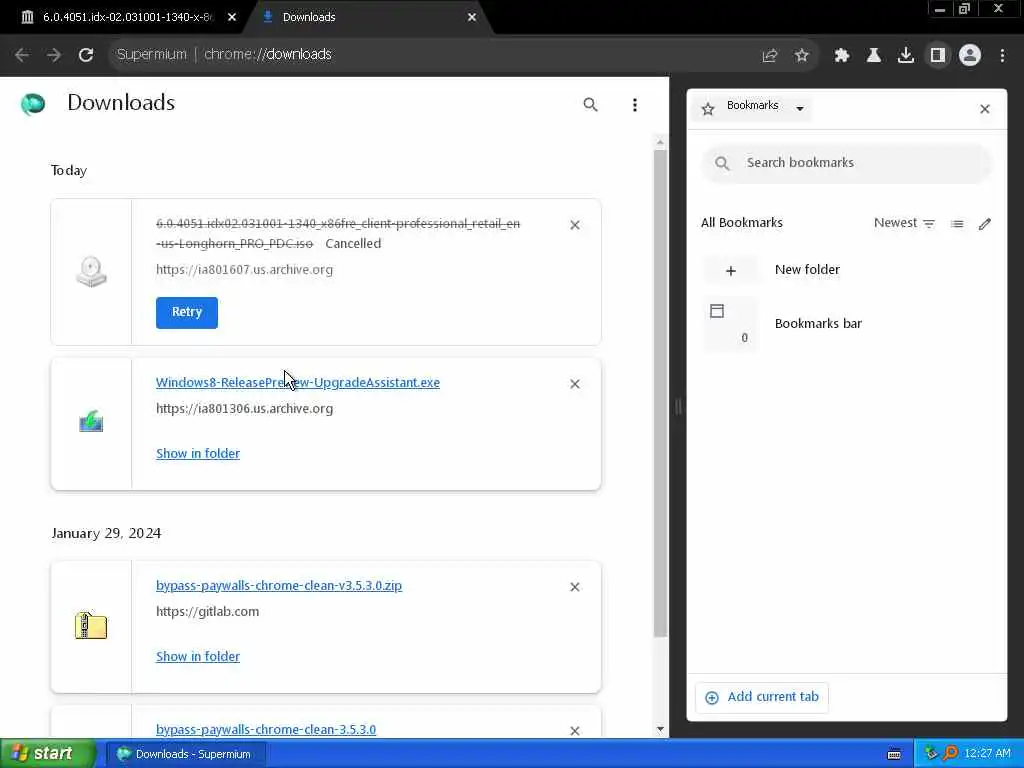Screen dimensions: 1024x768
Task: Edit bookmarks with the pencil icon
Action: [985, 224]
